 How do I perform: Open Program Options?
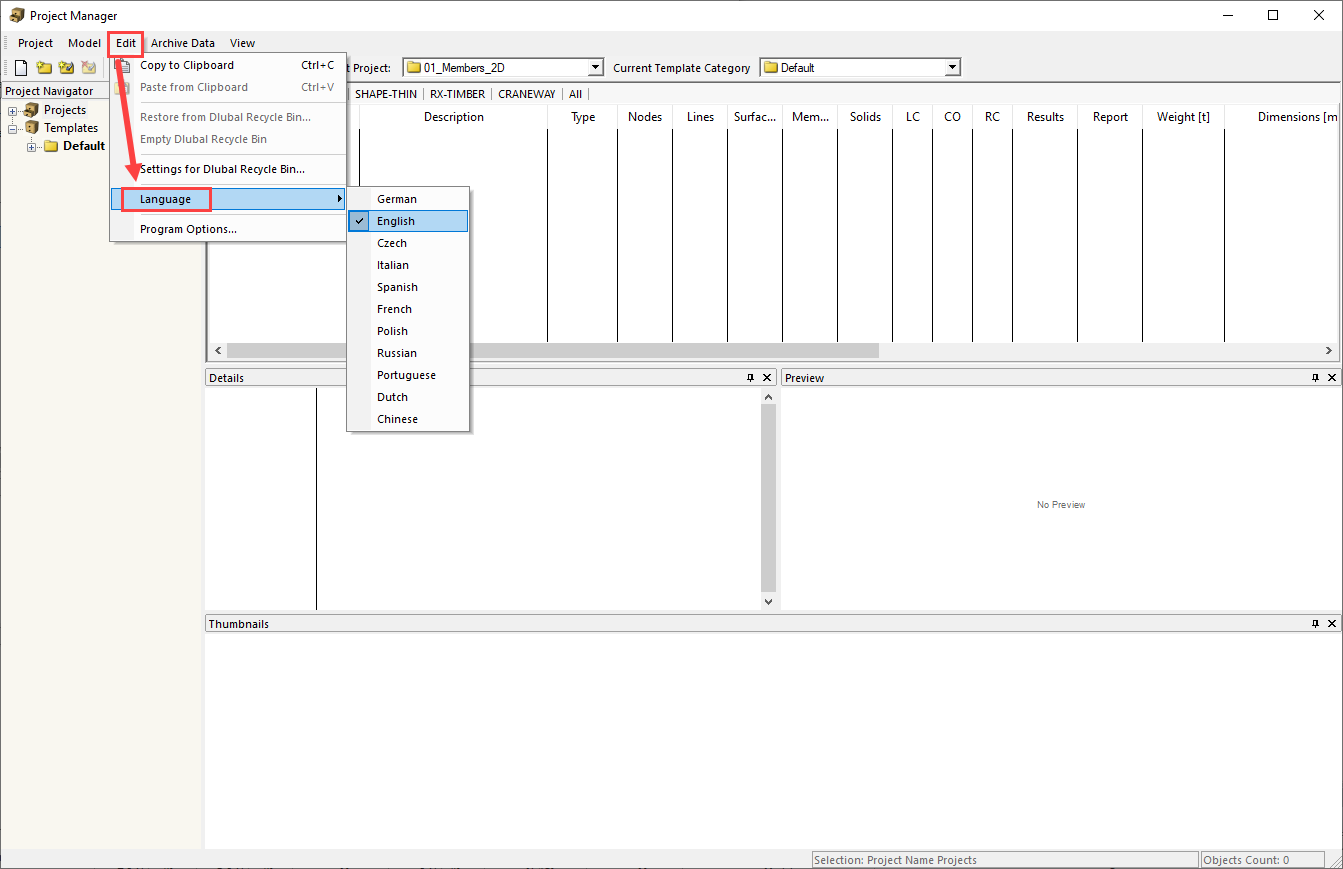click(228, 229)
